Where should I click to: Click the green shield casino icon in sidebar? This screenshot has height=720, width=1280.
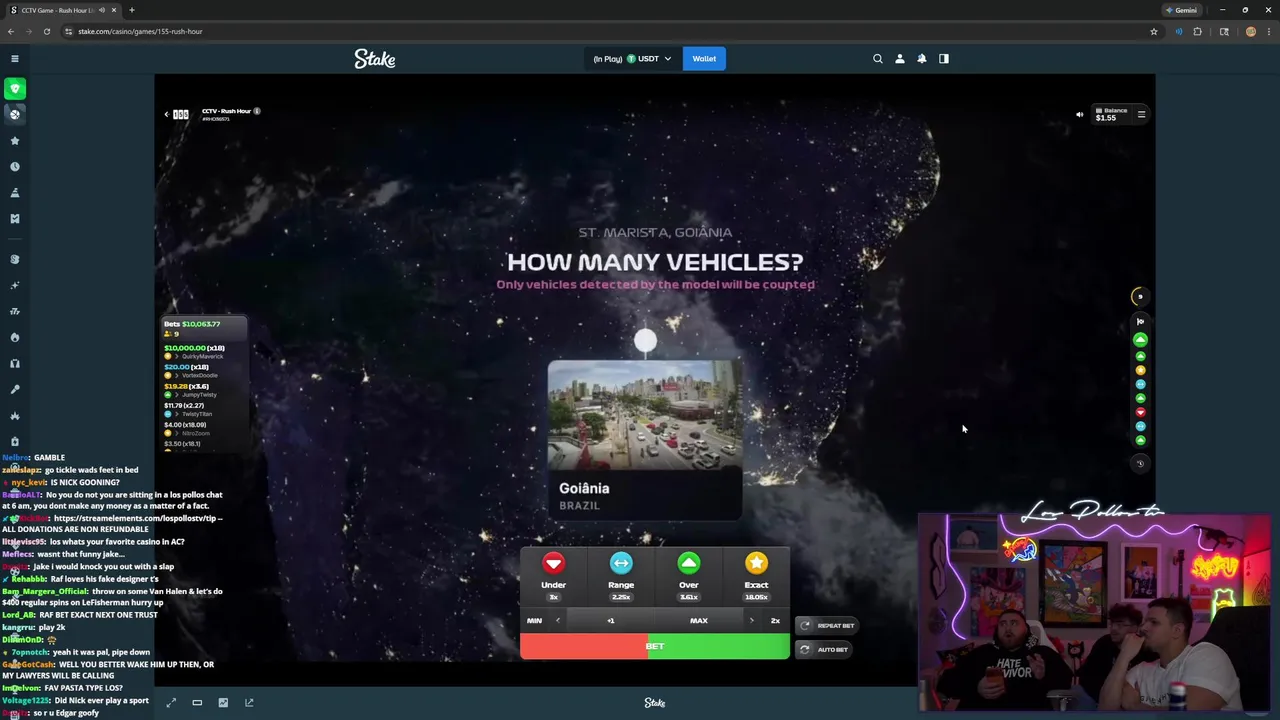coord(15,89)
